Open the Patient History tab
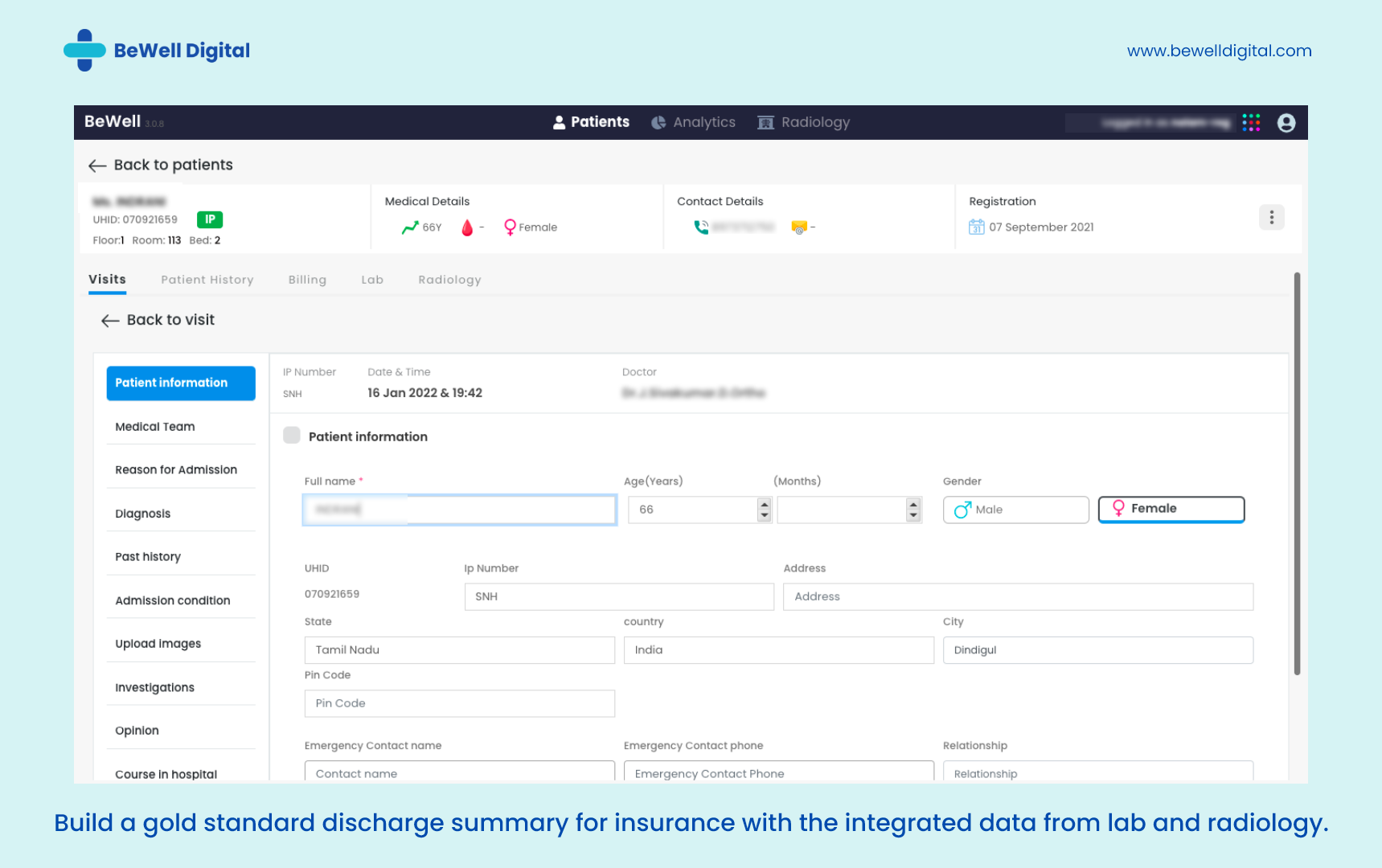This screenshot has width=1382, height=868. (x=207, y=279)
